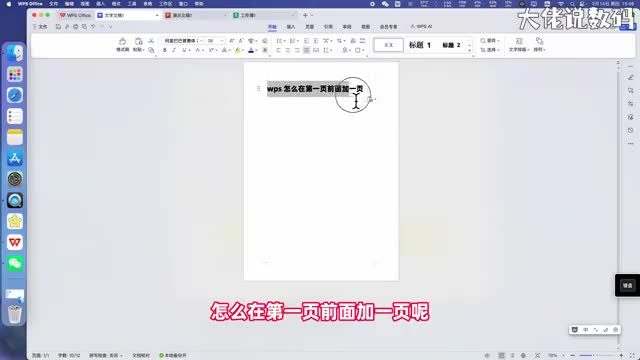Increase font size with the larger A
This screenshot has height=360, width=640.
tap(231, 41)
